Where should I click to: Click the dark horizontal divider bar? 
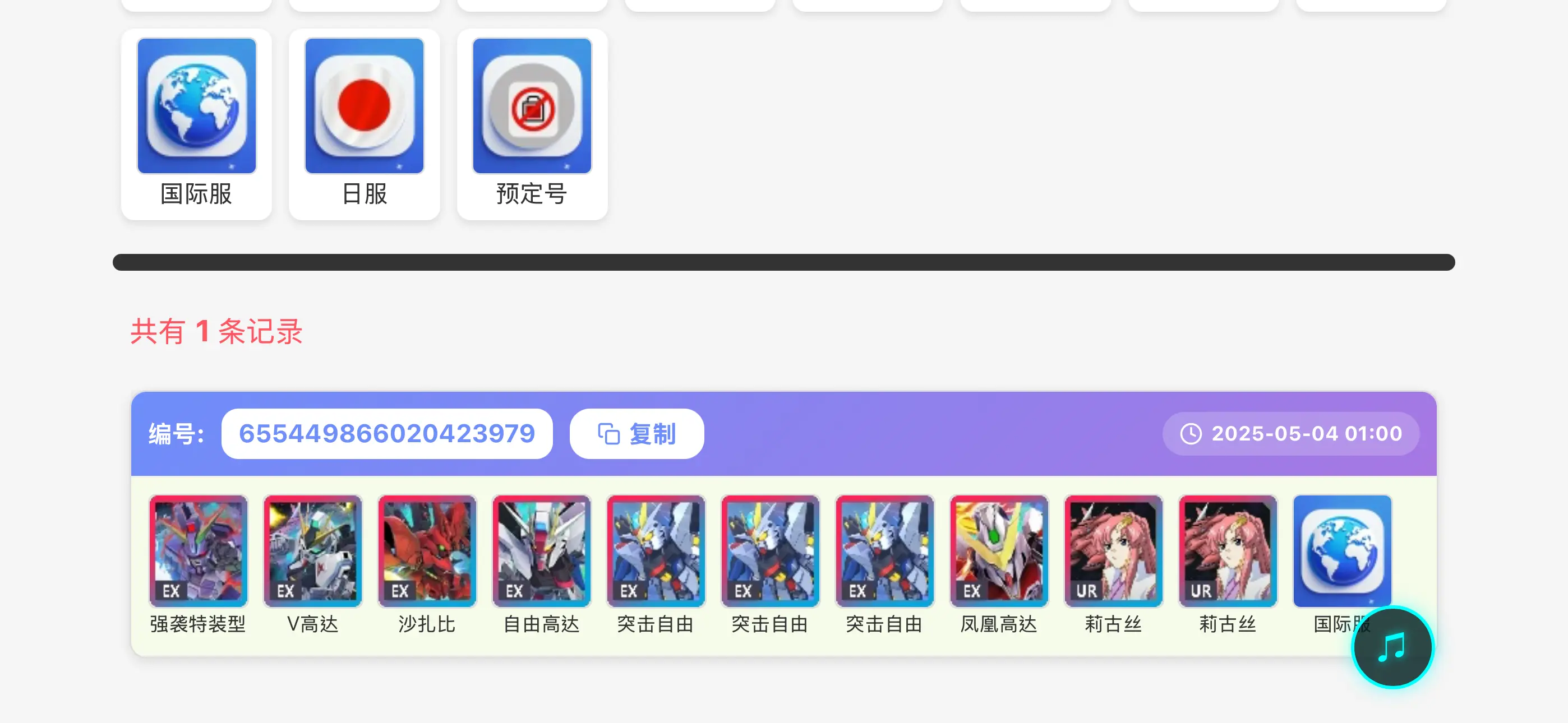[784, 262]
